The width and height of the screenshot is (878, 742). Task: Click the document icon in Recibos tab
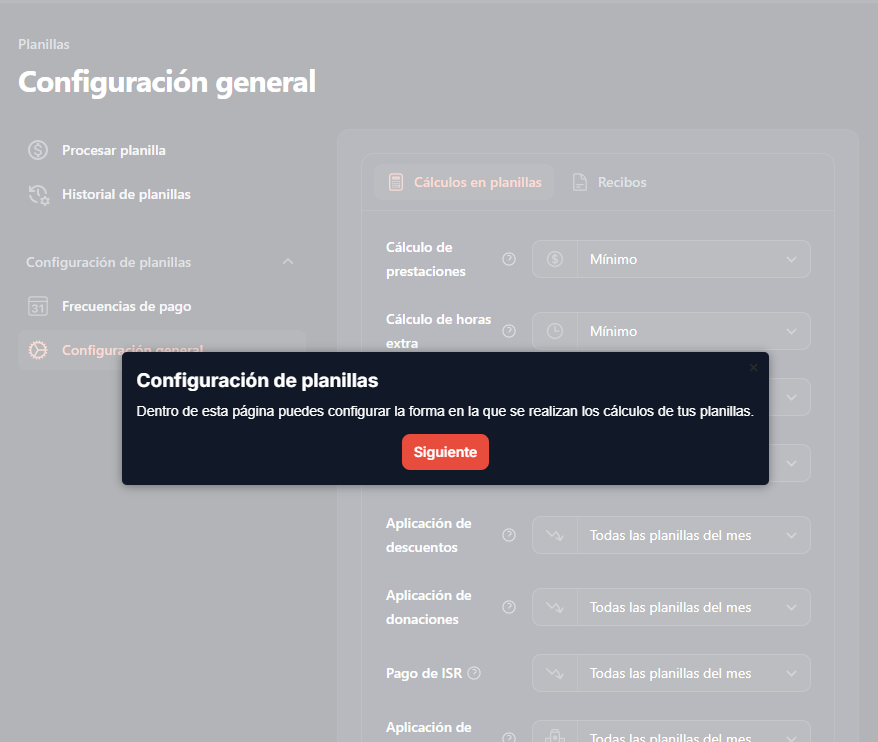(580, 182)
